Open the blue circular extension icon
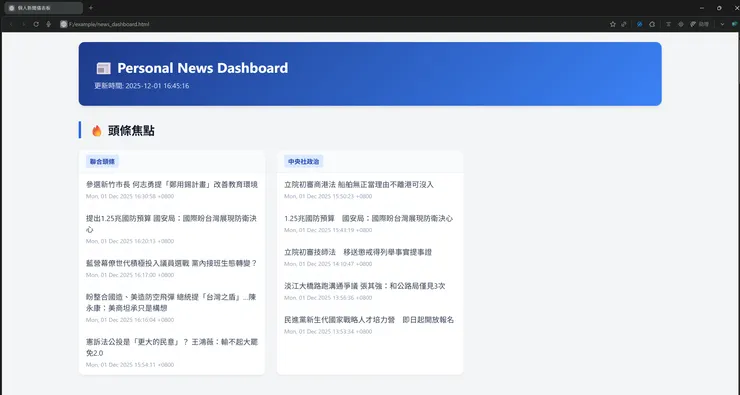Viewport: 740px width, 395px height. click(639, 24)
